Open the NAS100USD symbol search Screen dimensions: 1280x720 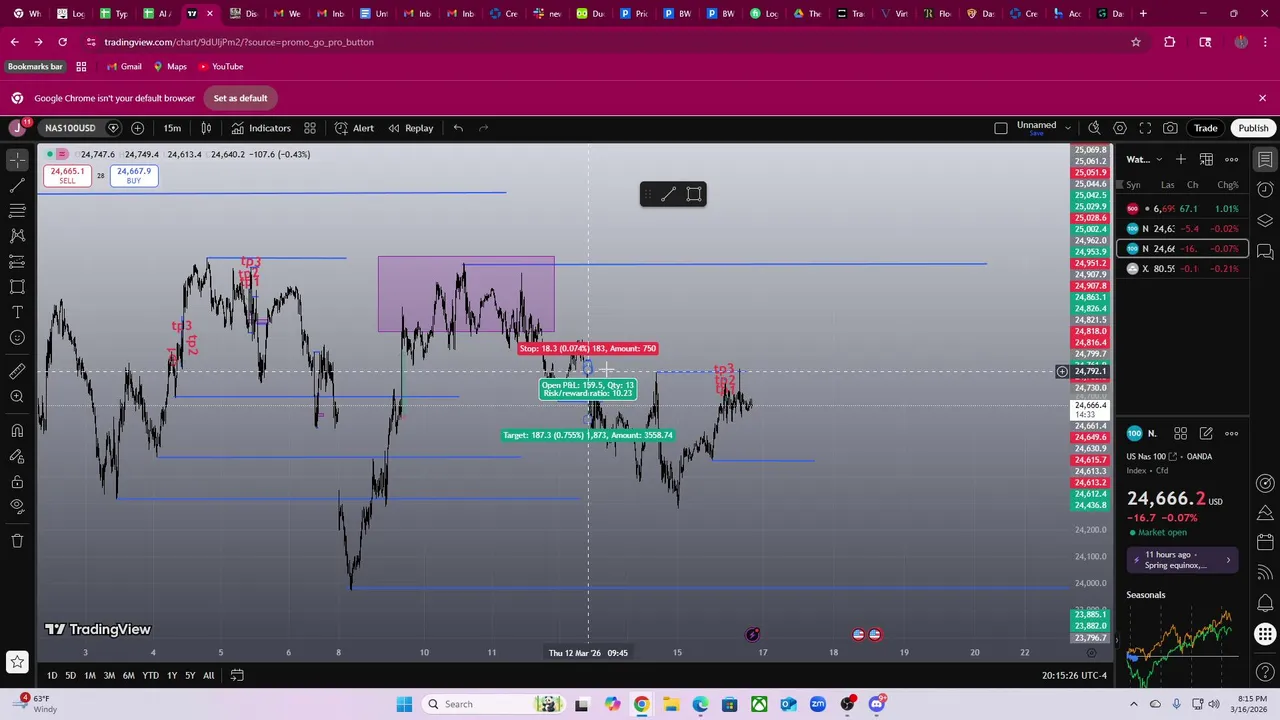click(70, 128)
